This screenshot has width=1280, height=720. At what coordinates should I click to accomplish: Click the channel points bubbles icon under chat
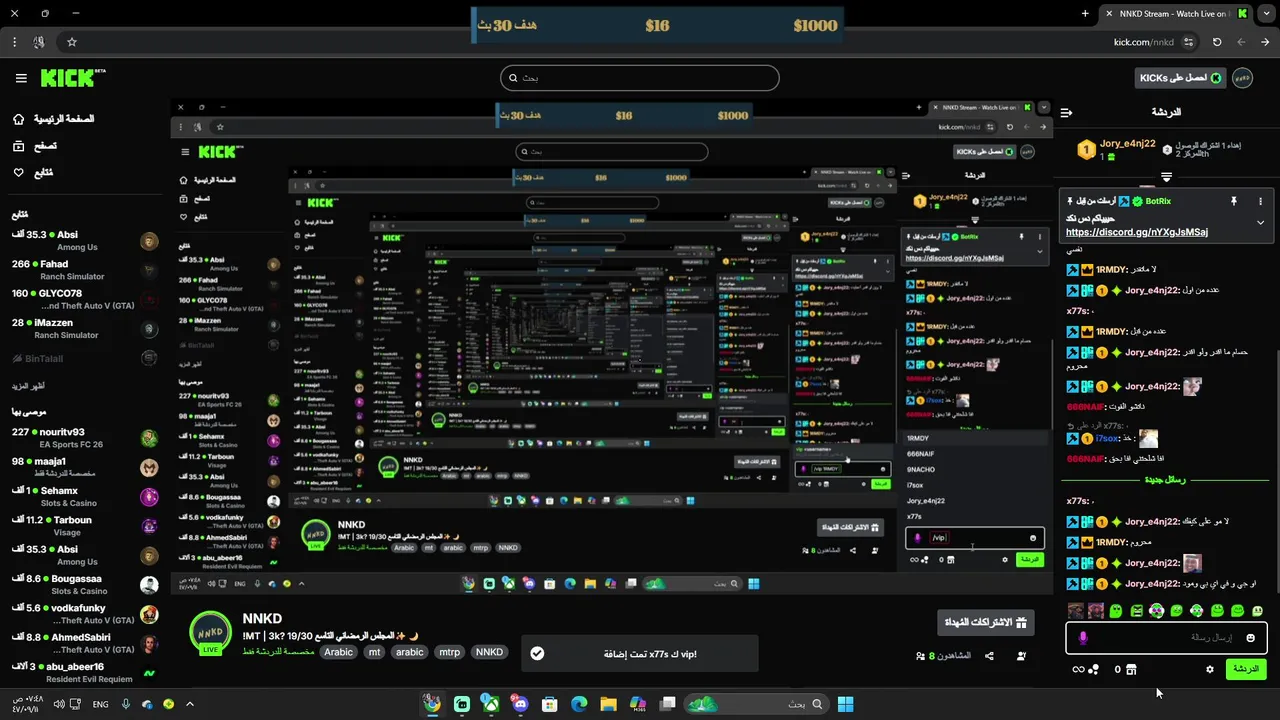pyautogui.click(x=1094, y=670)
